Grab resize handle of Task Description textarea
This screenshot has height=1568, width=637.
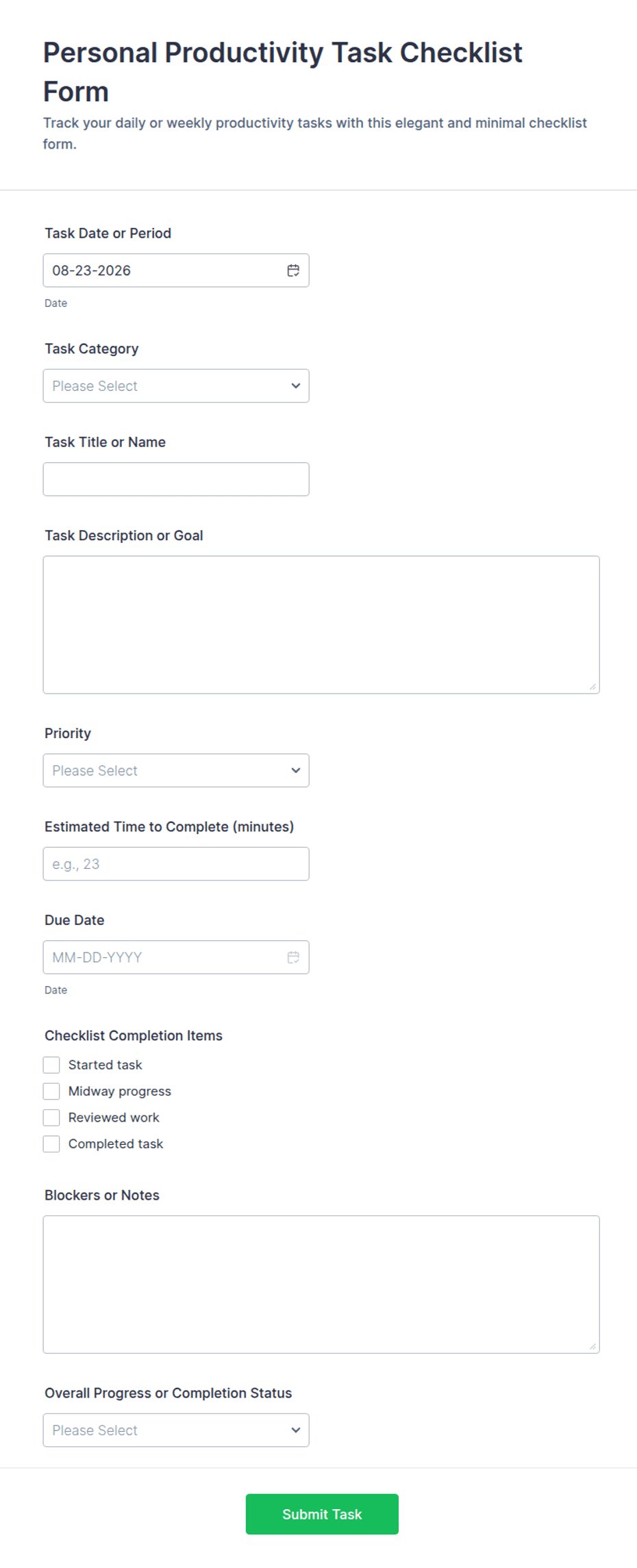(593, 687)
